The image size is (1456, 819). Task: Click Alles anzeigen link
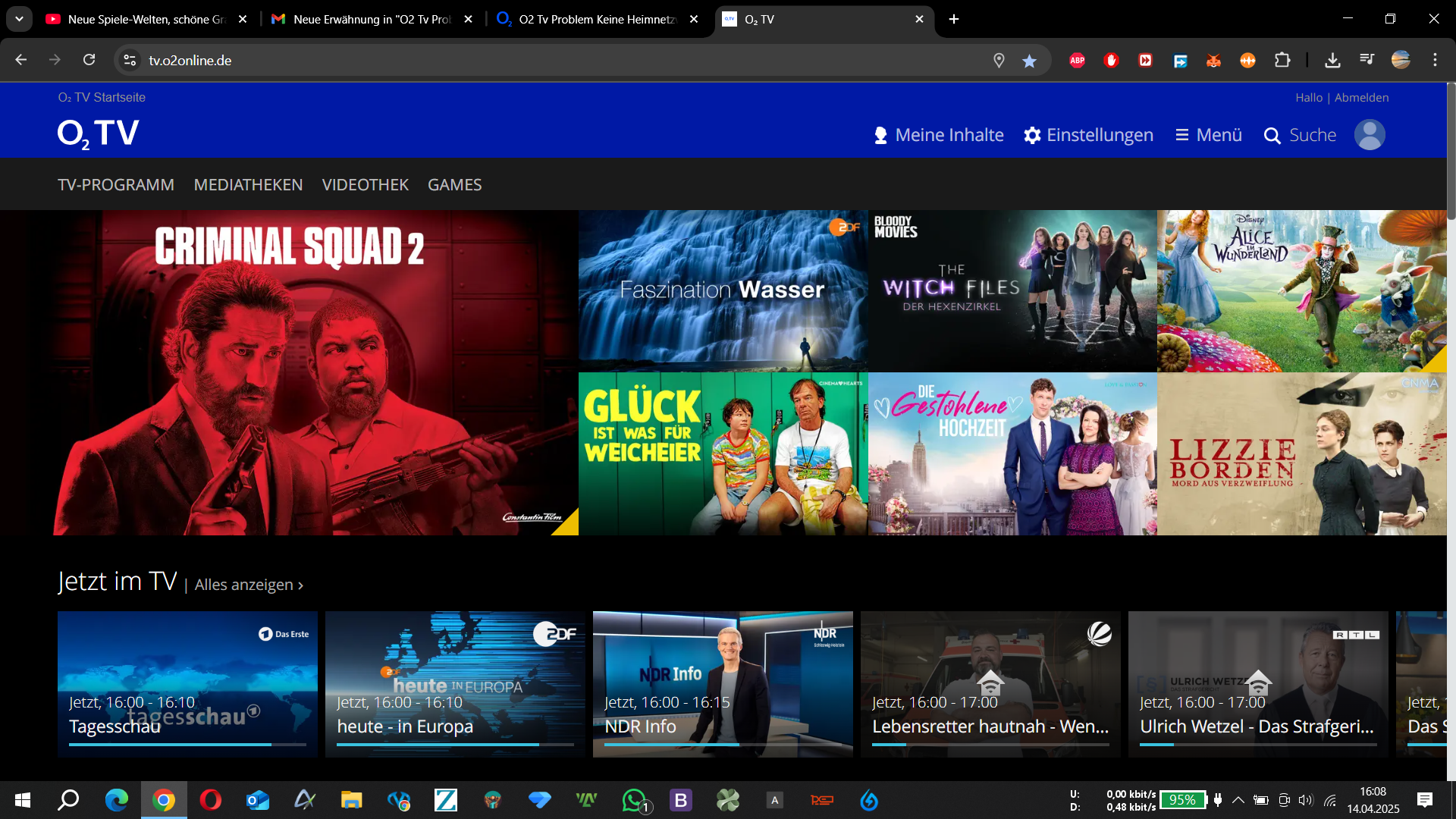[249, 585]
